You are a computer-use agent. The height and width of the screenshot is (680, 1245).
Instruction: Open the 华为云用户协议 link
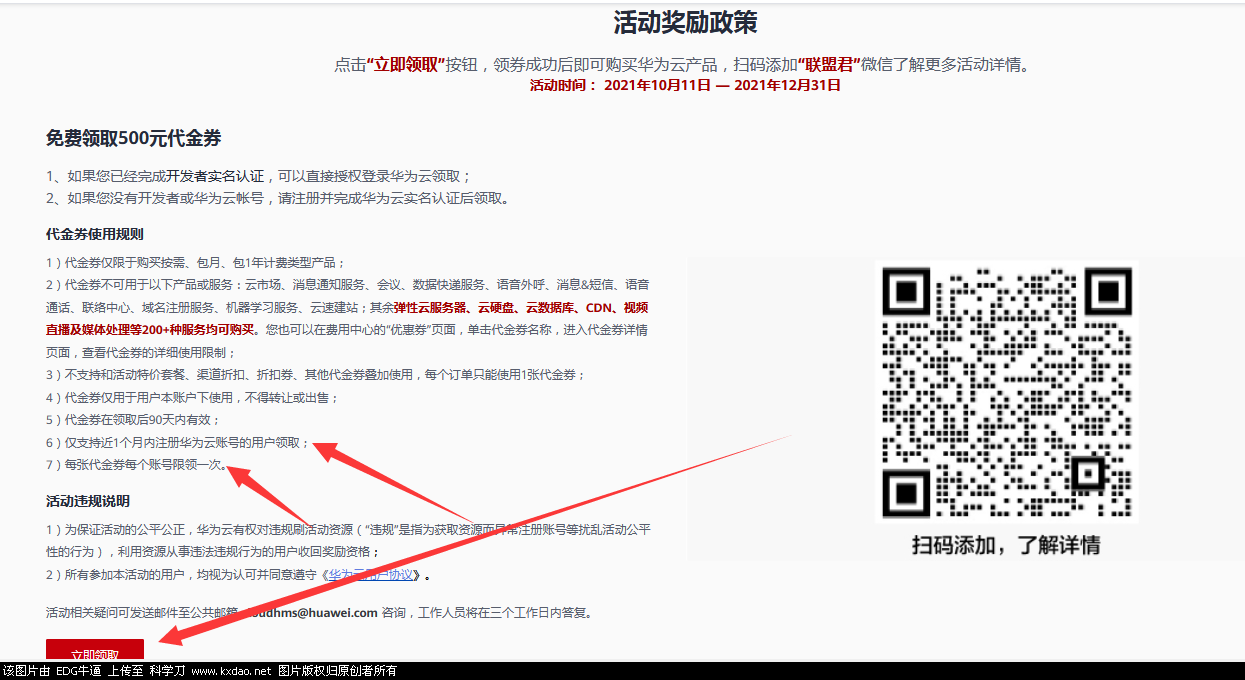[x=372, y=575]
